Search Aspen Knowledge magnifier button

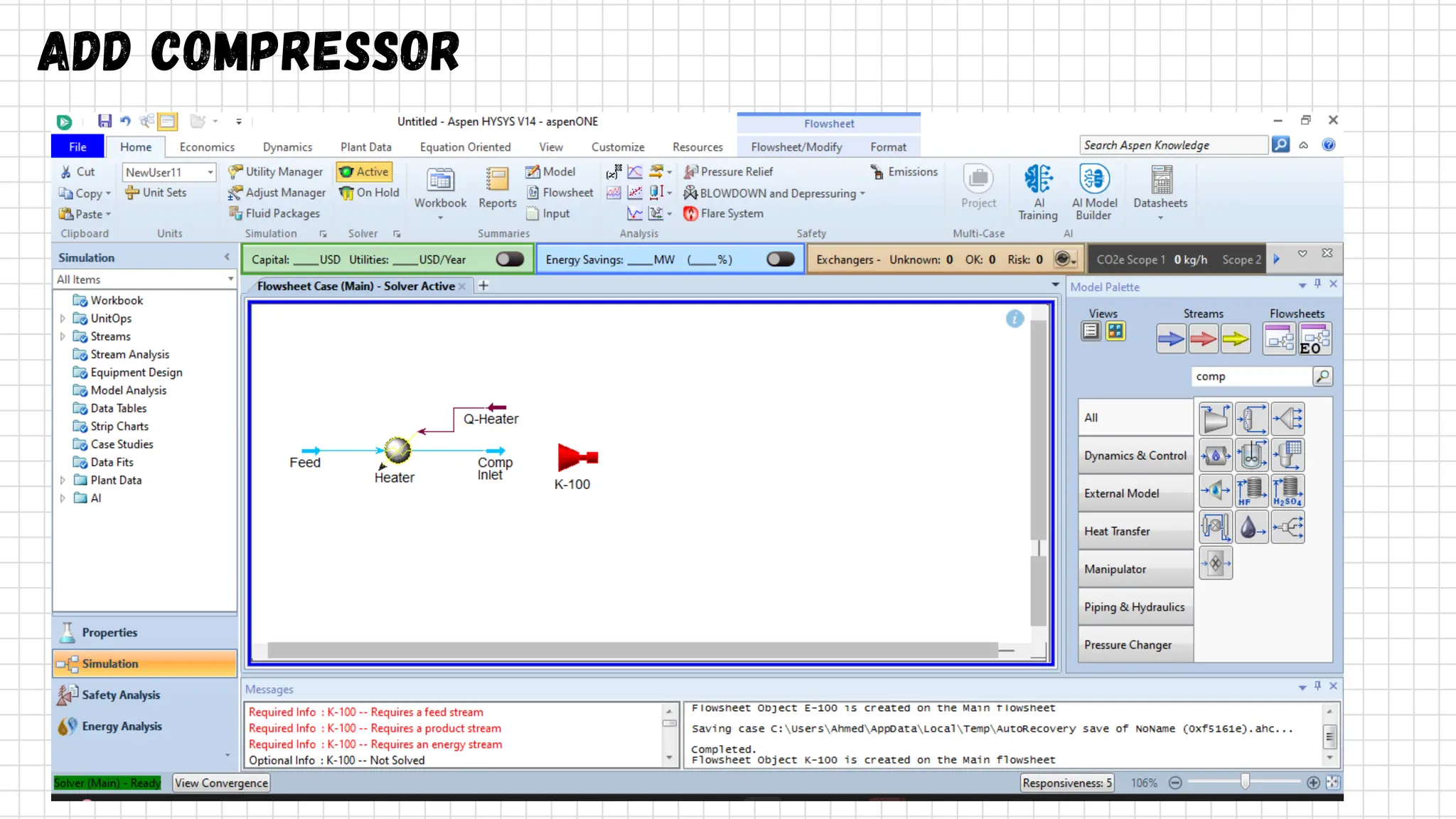[1280, 145]
